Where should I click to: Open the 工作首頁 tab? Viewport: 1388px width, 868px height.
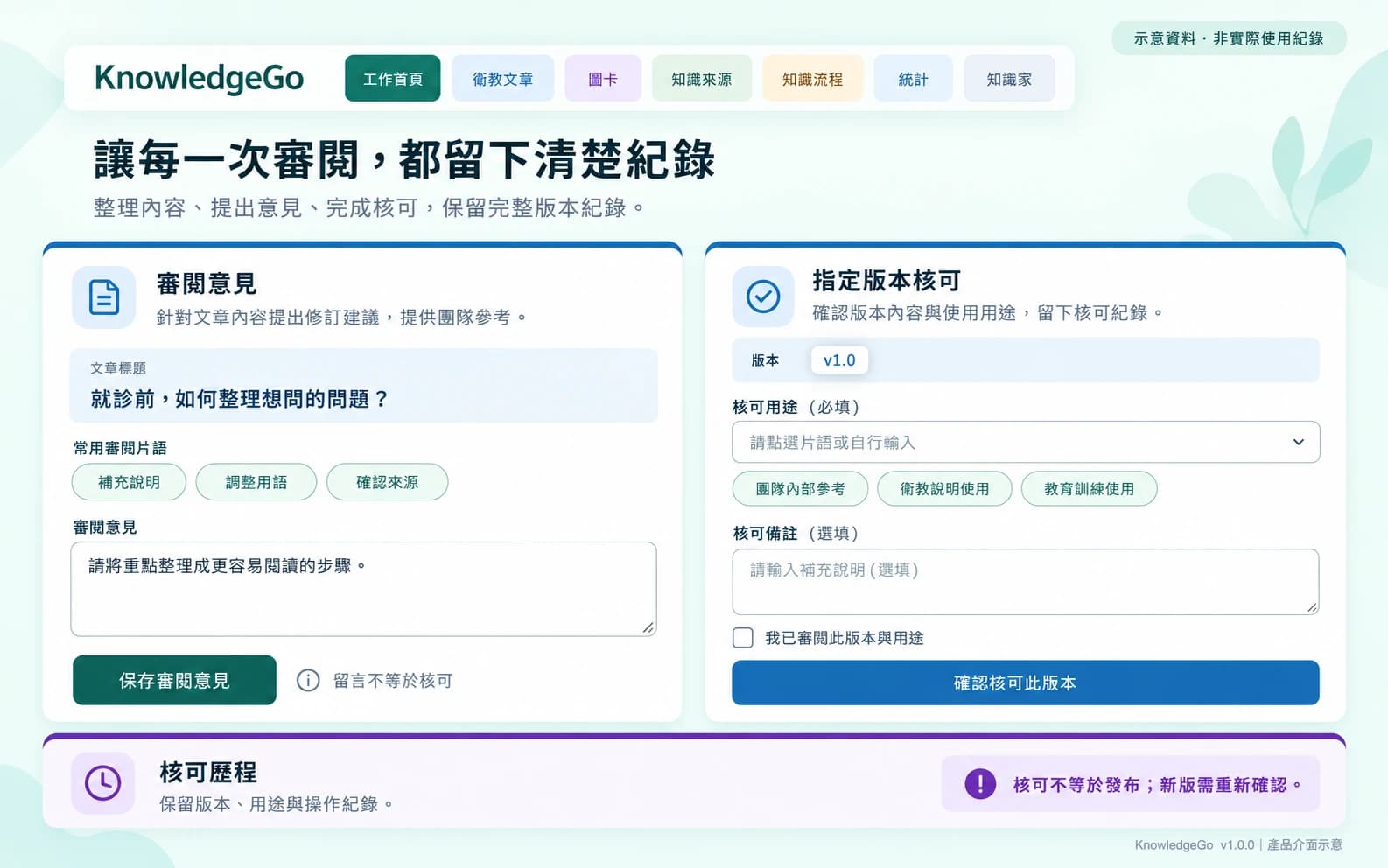point(393,79)
